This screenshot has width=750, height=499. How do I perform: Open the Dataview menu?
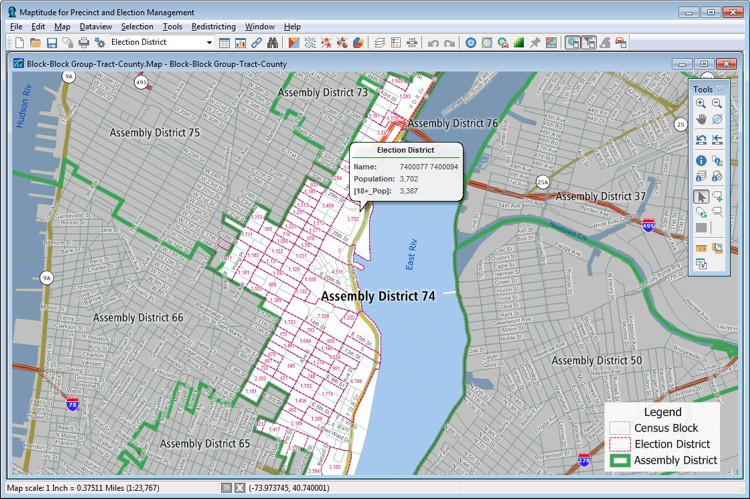coord(96,26)
